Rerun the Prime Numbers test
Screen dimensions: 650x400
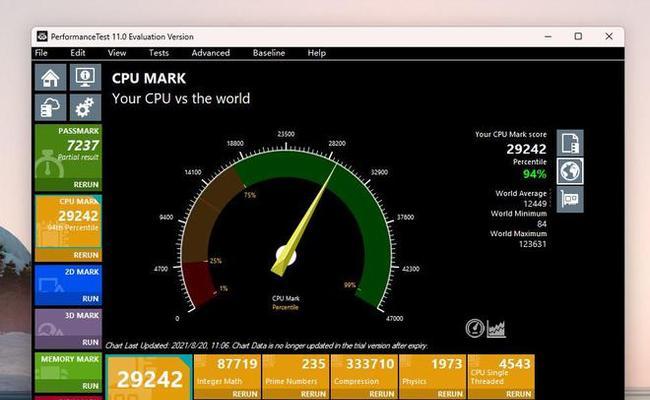pos(313,393)
